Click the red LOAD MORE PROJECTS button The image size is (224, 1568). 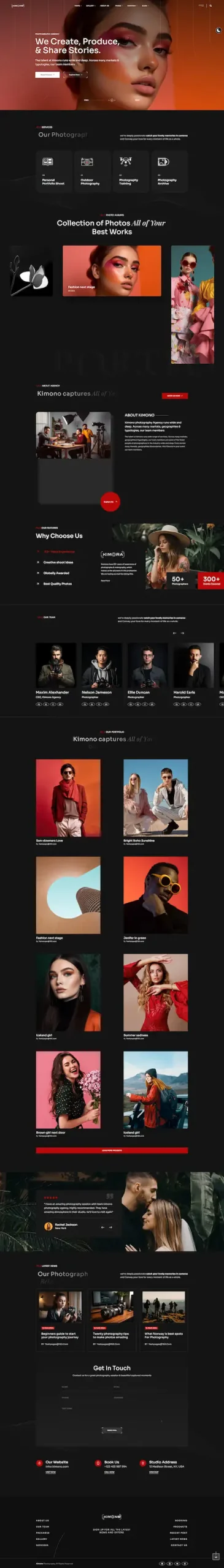pos(112,1150)
